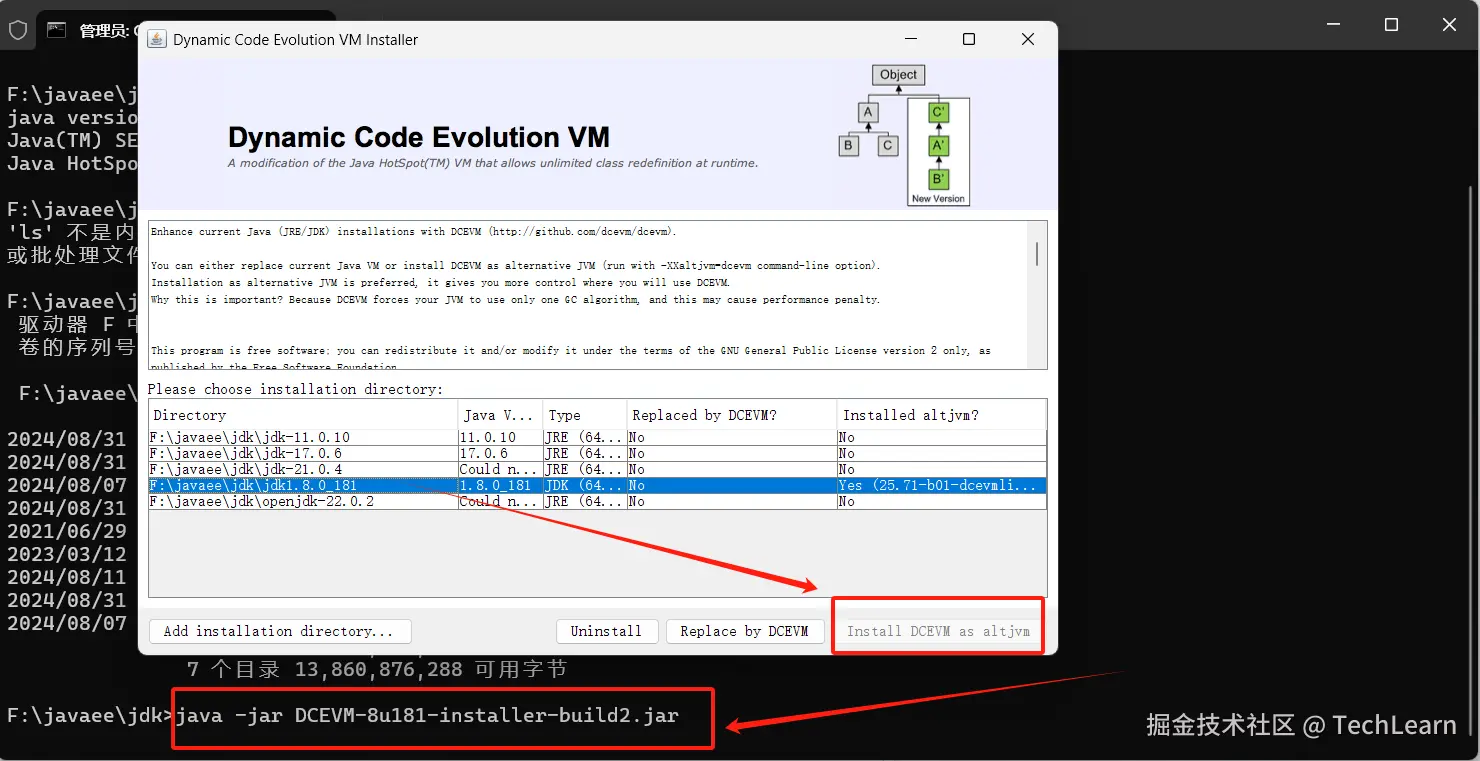Click the Directory column header
This screenshot has height=761, width=1480.
point(303,415)
